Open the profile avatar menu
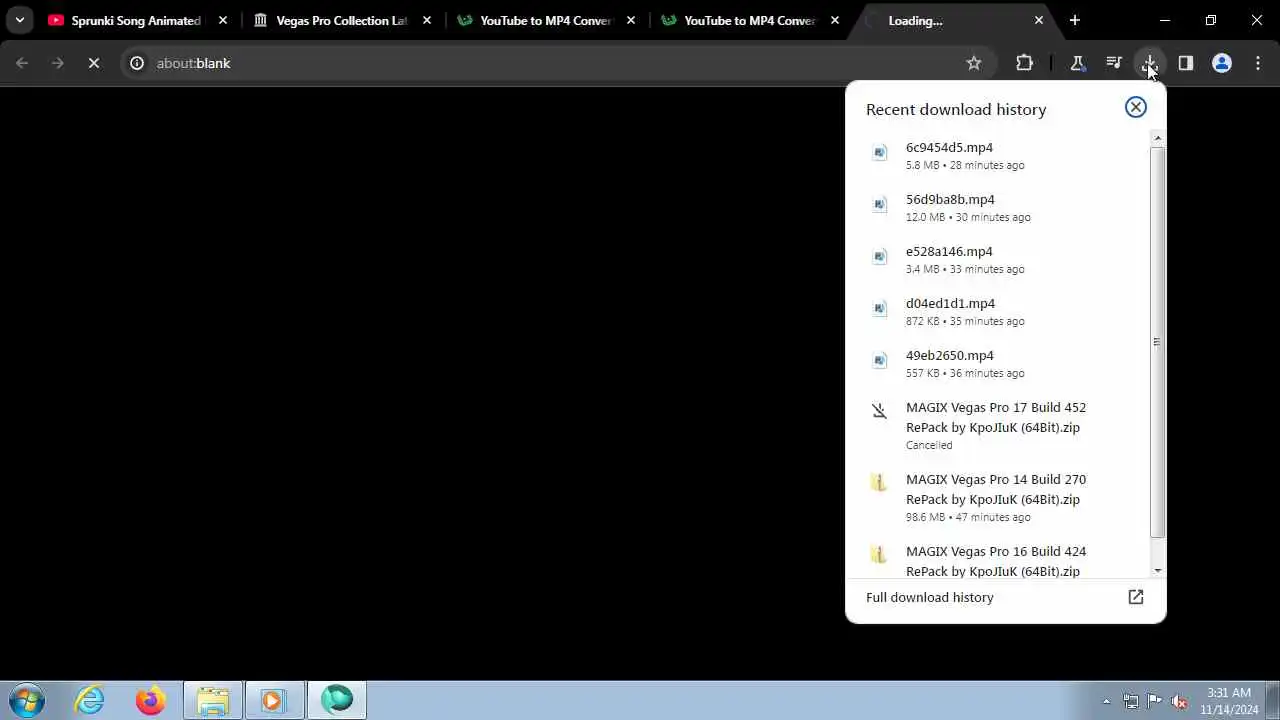This screenshot has height=720, width=1280. 1222,63
